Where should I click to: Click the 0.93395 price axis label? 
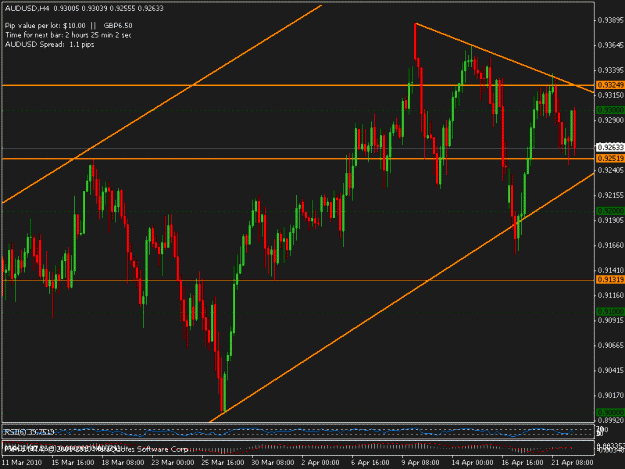point(611,70)
